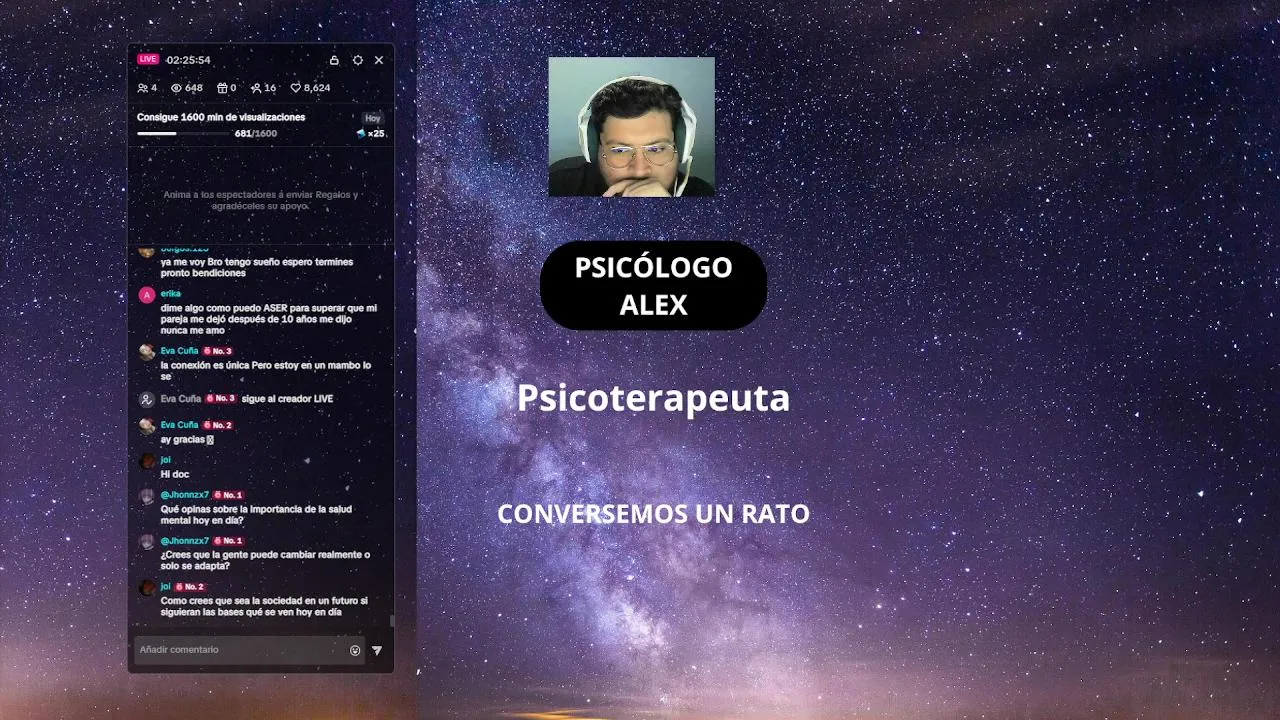
Task: Open the settings gear in the LIVE panel
Action: [358, 60]
